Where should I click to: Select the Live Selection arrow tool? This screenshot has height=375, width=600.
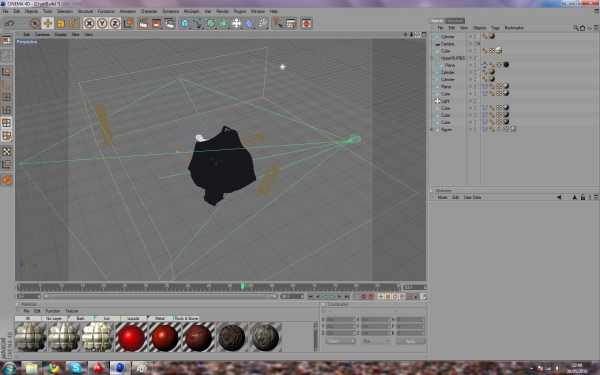pyautogui.click(x=35, y=24)
